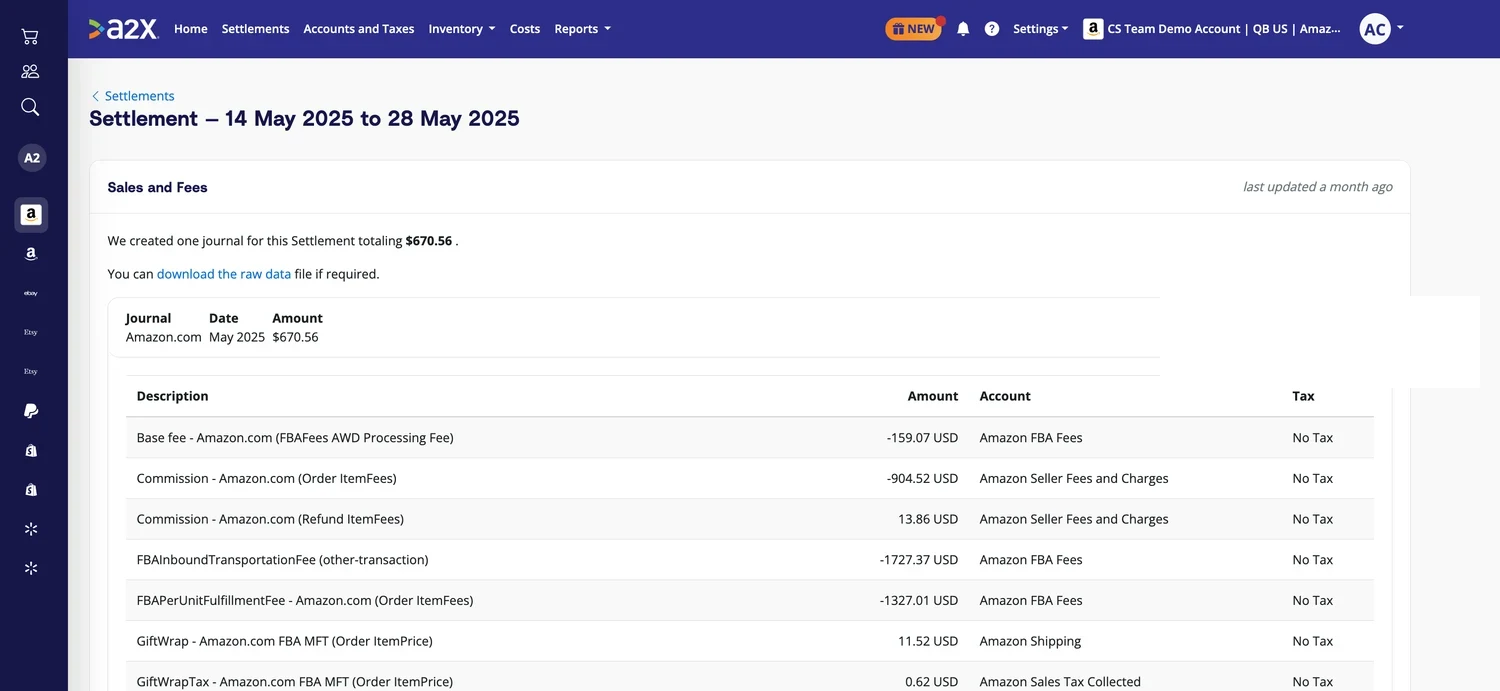Select the highlighted Amazon channel icon
The width and height of the screenshot is (1500, 691).
pos(31,215)
